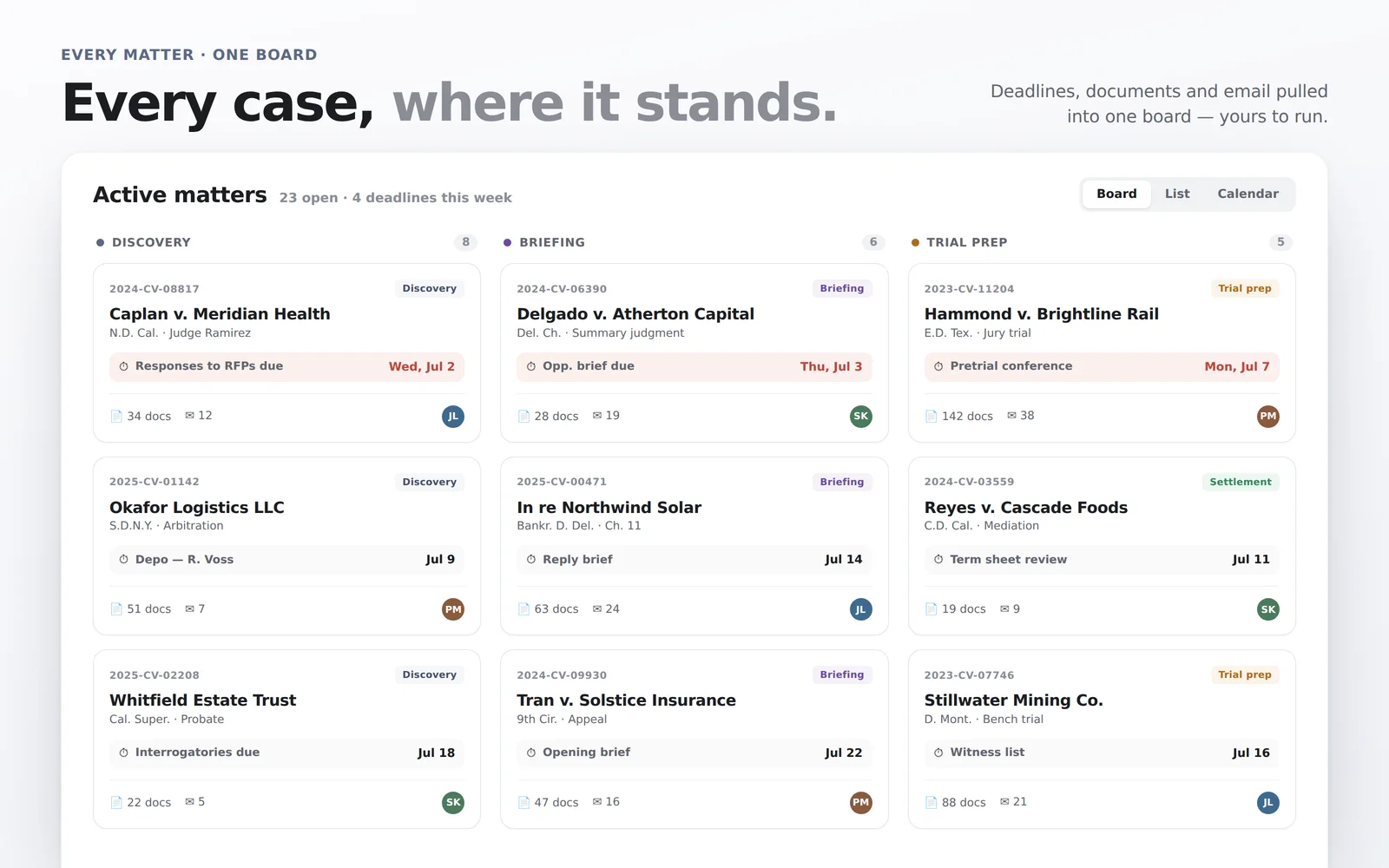
Task: Click the email icon showing 19 messages
Action: pyautogui.click(x=597, y=416)
